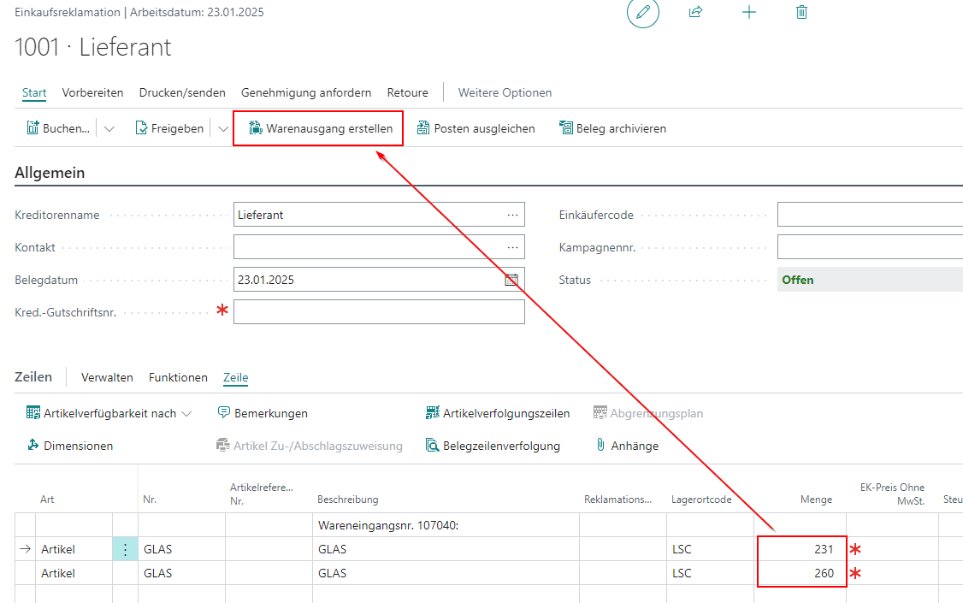This screenshot has height=603, width=963.
Task: Open Anhänge paperclip attachments
Action: click(x=627, y=446)
